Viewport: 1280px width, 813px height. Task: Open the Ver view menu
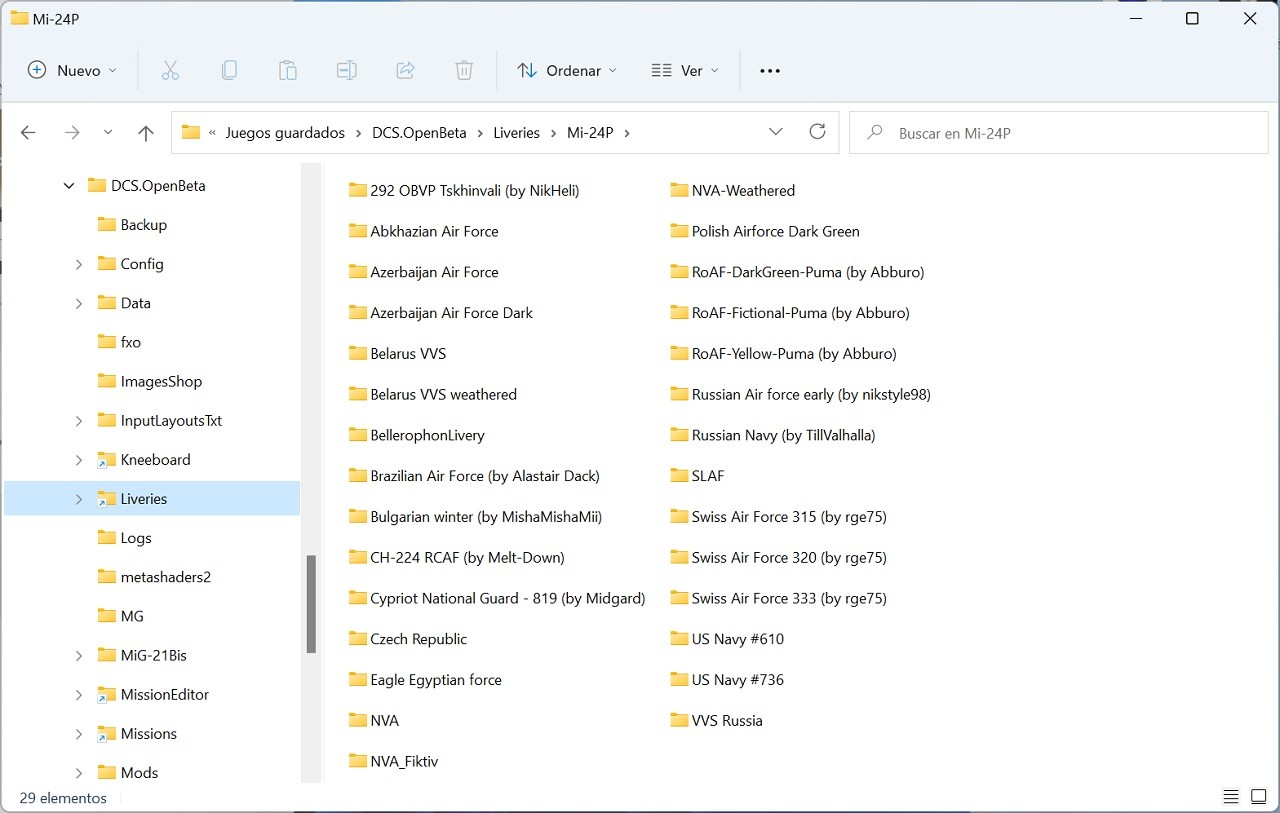pos(685,70)
